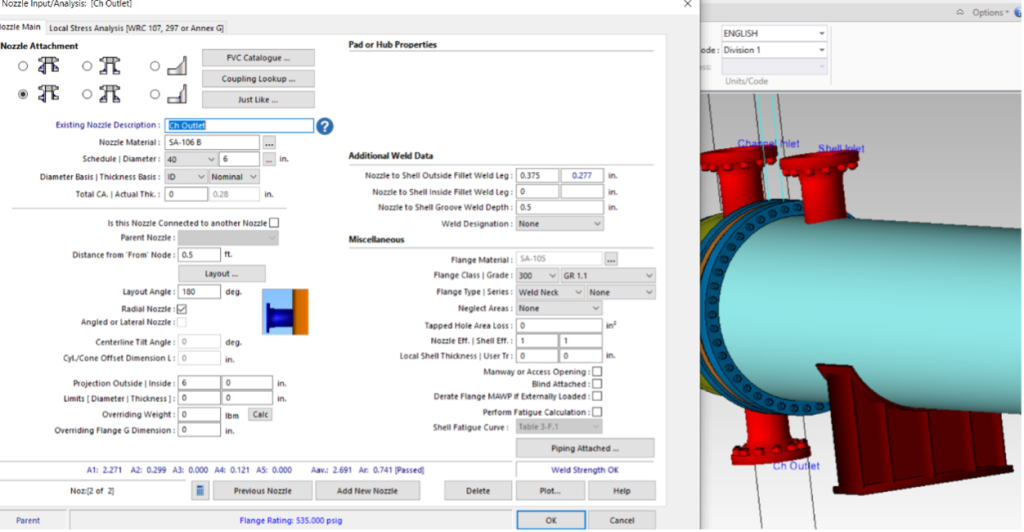This screenshot has width=1024, height=532.
Task: Confirm dialog with OK button
Action: pyautogui.click(x=551, y=520)
